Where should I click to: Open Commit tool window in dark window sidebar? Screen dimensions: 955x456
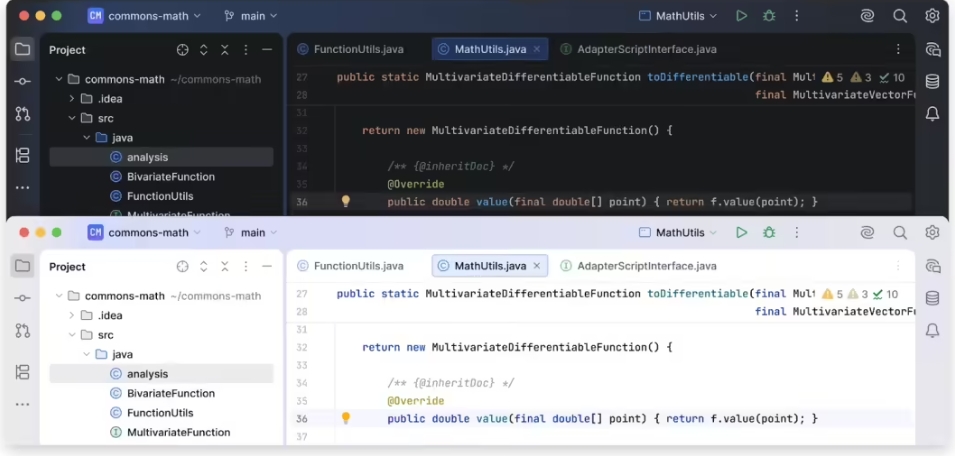22,81
